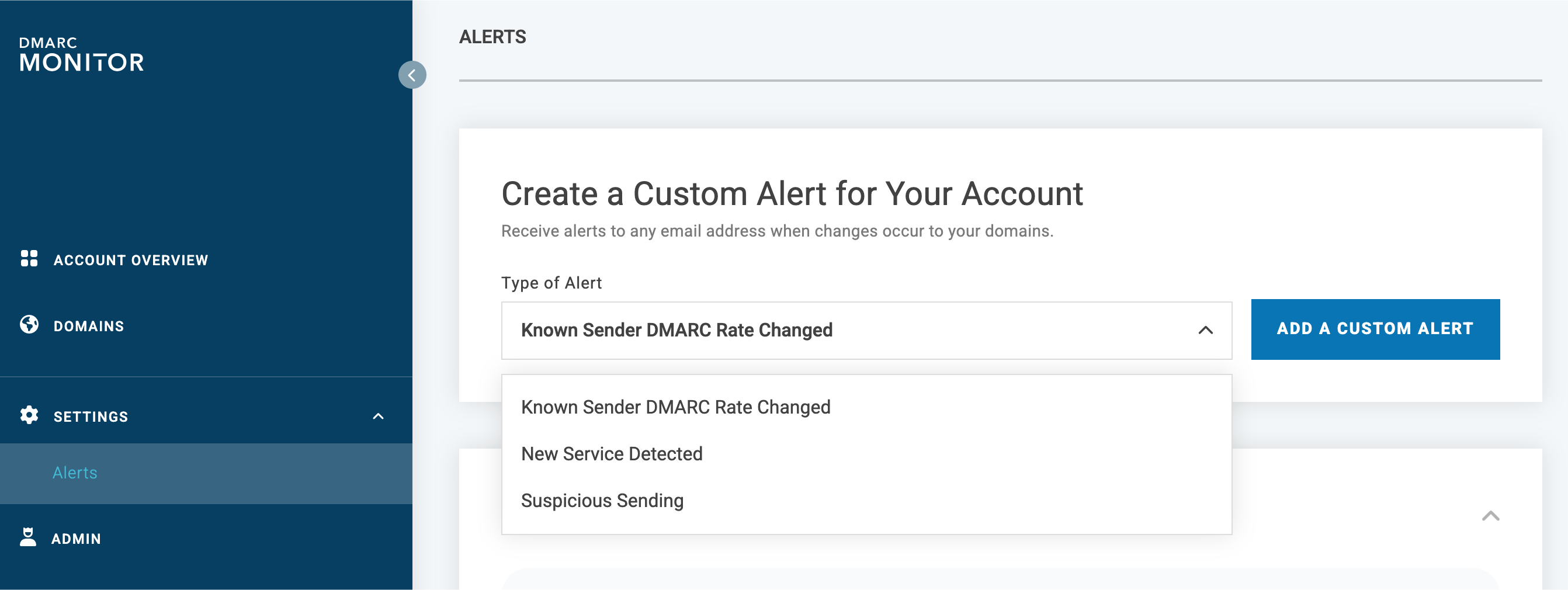The width and height of the screenshot is (1568, 590).
Task: Click the Settings sidebar entry
Action: [90, 416]
